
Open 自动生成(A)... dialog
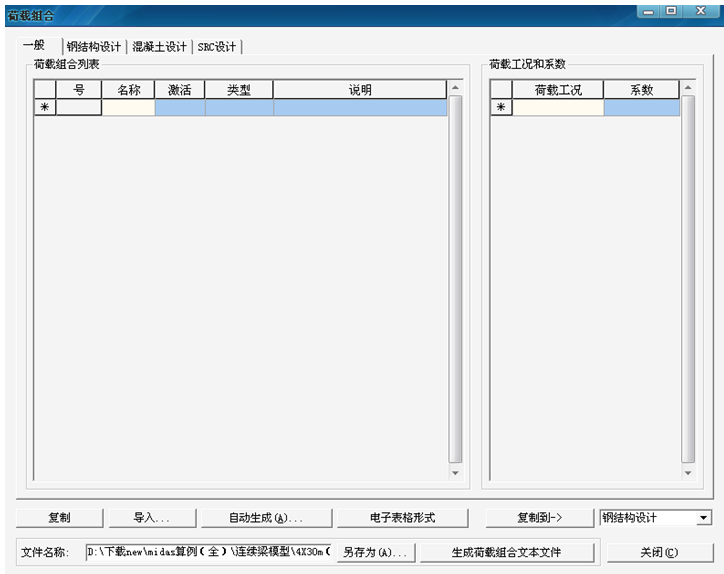coord(266,518)
